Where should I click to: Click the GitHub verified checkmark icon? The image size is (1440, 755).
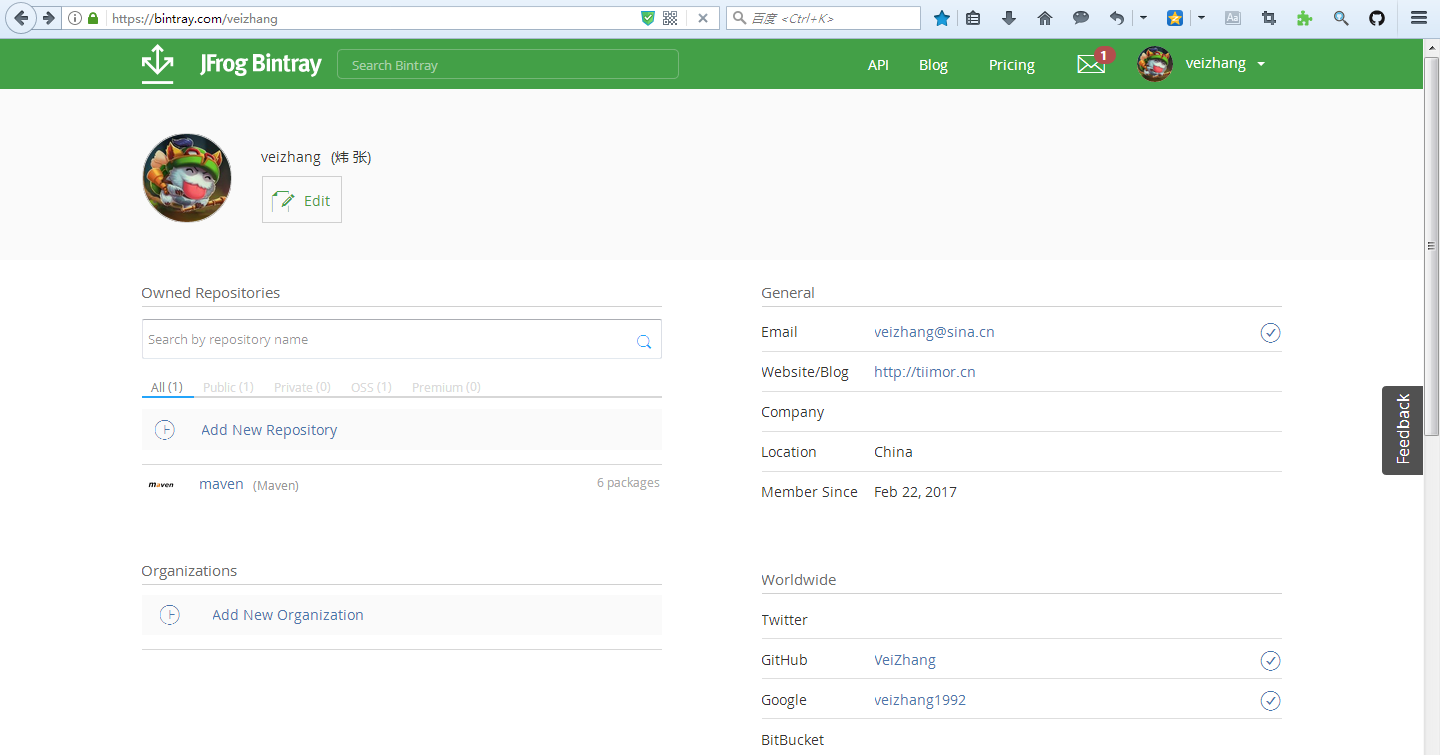(x=1270, y=661)
